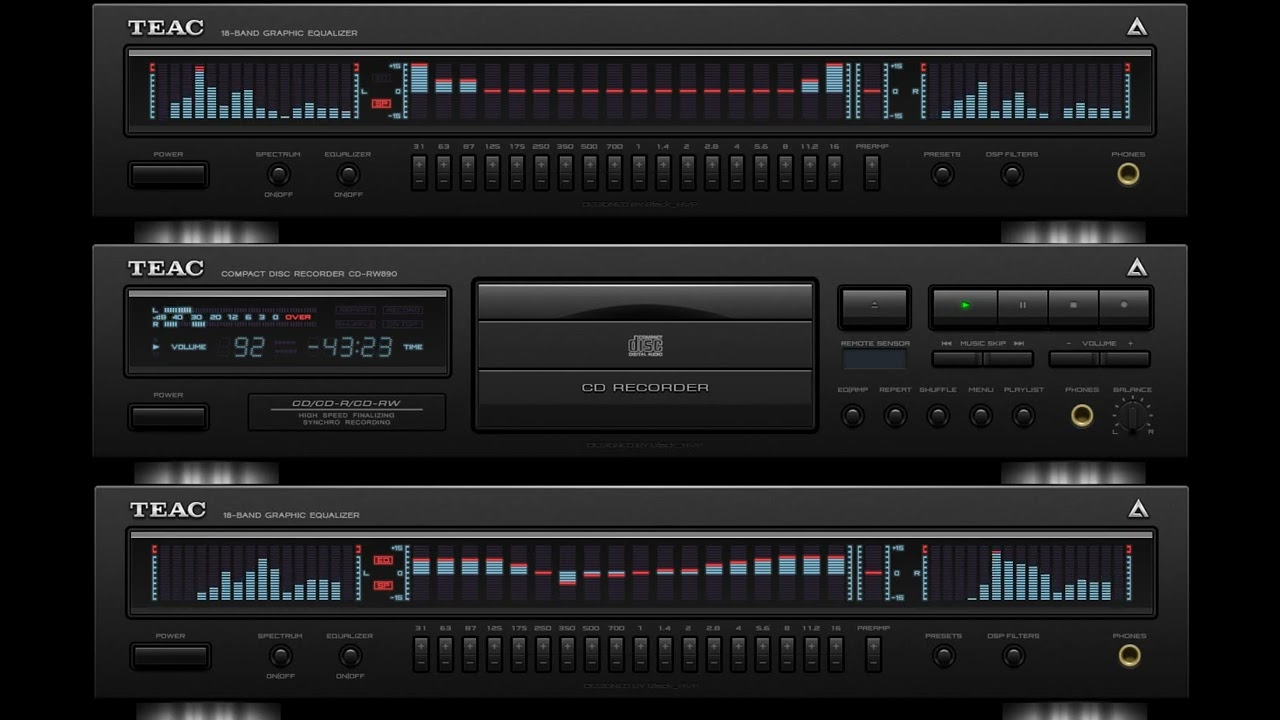
Task: Adjust the 31 Hz band on lower equalizer
Action: coord(421,655)
